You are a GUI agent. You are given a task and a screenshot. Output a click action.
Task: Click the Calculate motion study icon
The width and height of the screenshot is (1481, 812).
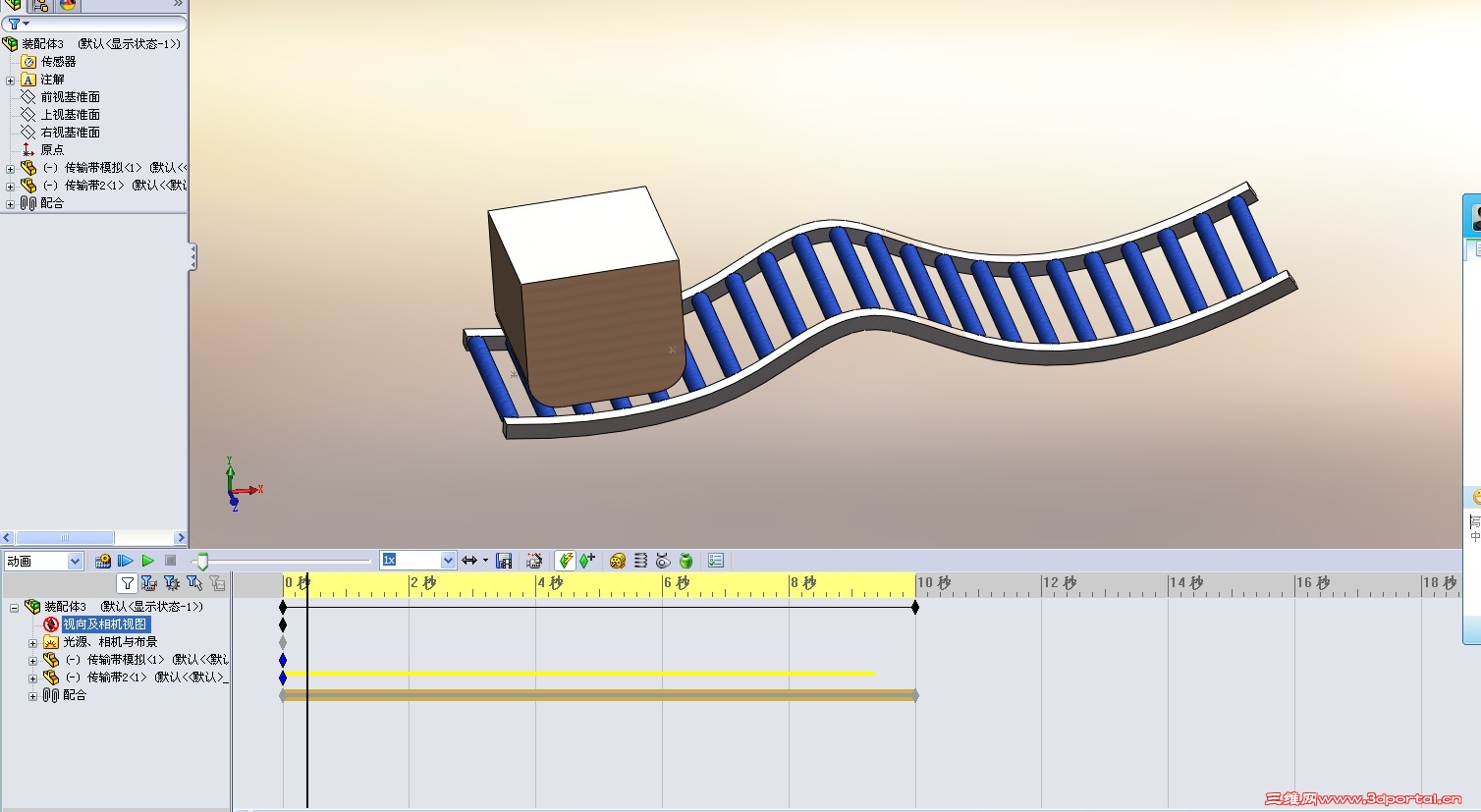tap(102, 561)
